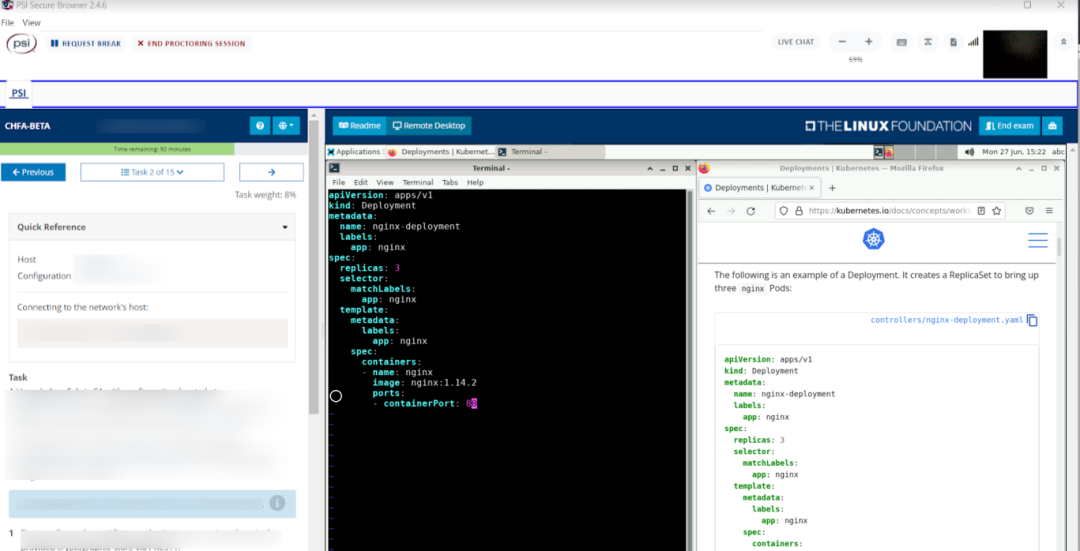Click the Firefox logo in title bar
The width and height of the screenshot is (1080, 551).
[704, 167]
